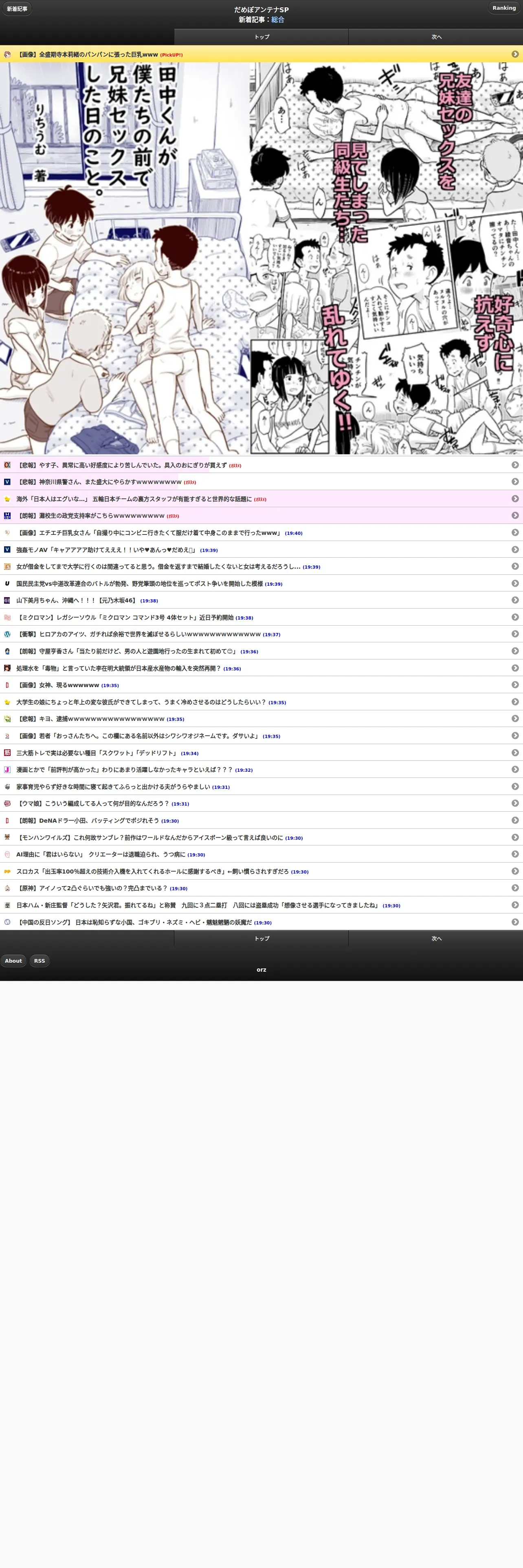The image size is (523, 1568).
Task: Open article 【原神】アイノって2凸ぐらいでも強いの？
Action: click(261, 888)
